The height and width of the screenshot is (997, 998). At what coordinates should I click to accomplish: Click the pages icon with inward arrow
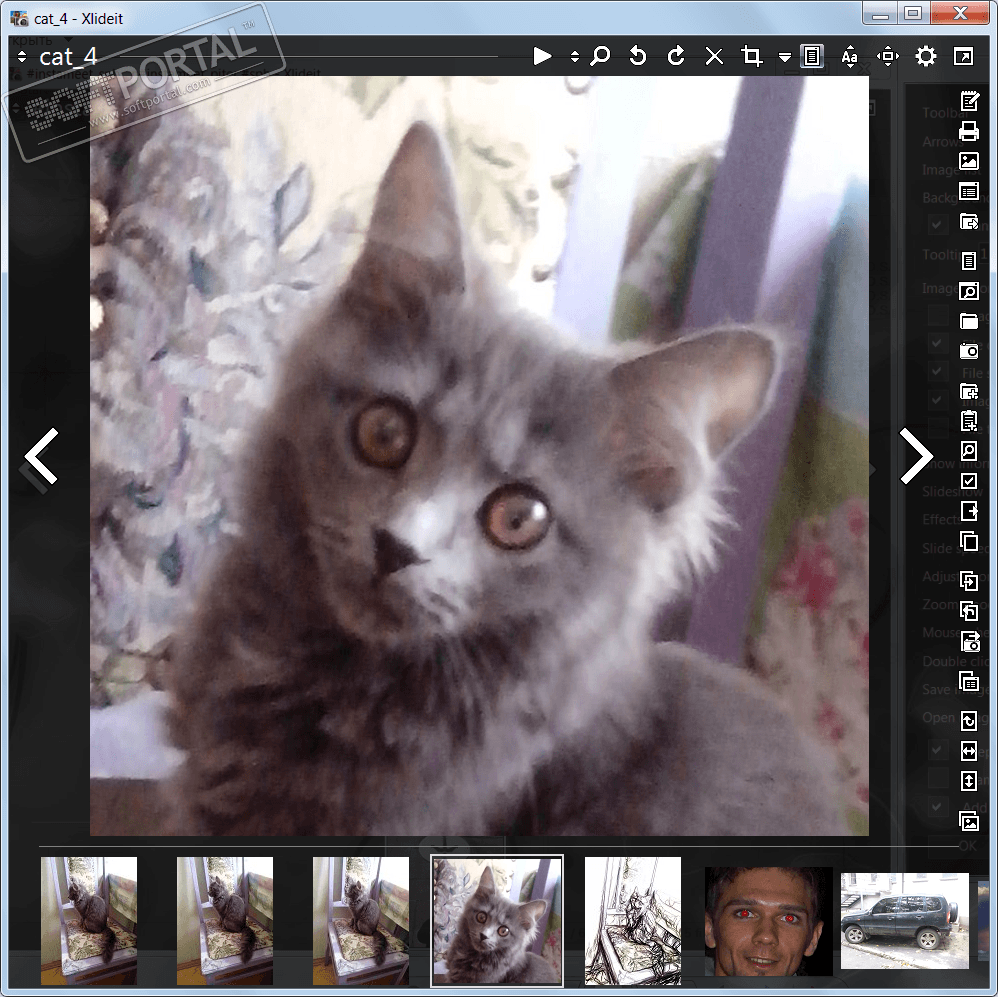tap(969, 581)
